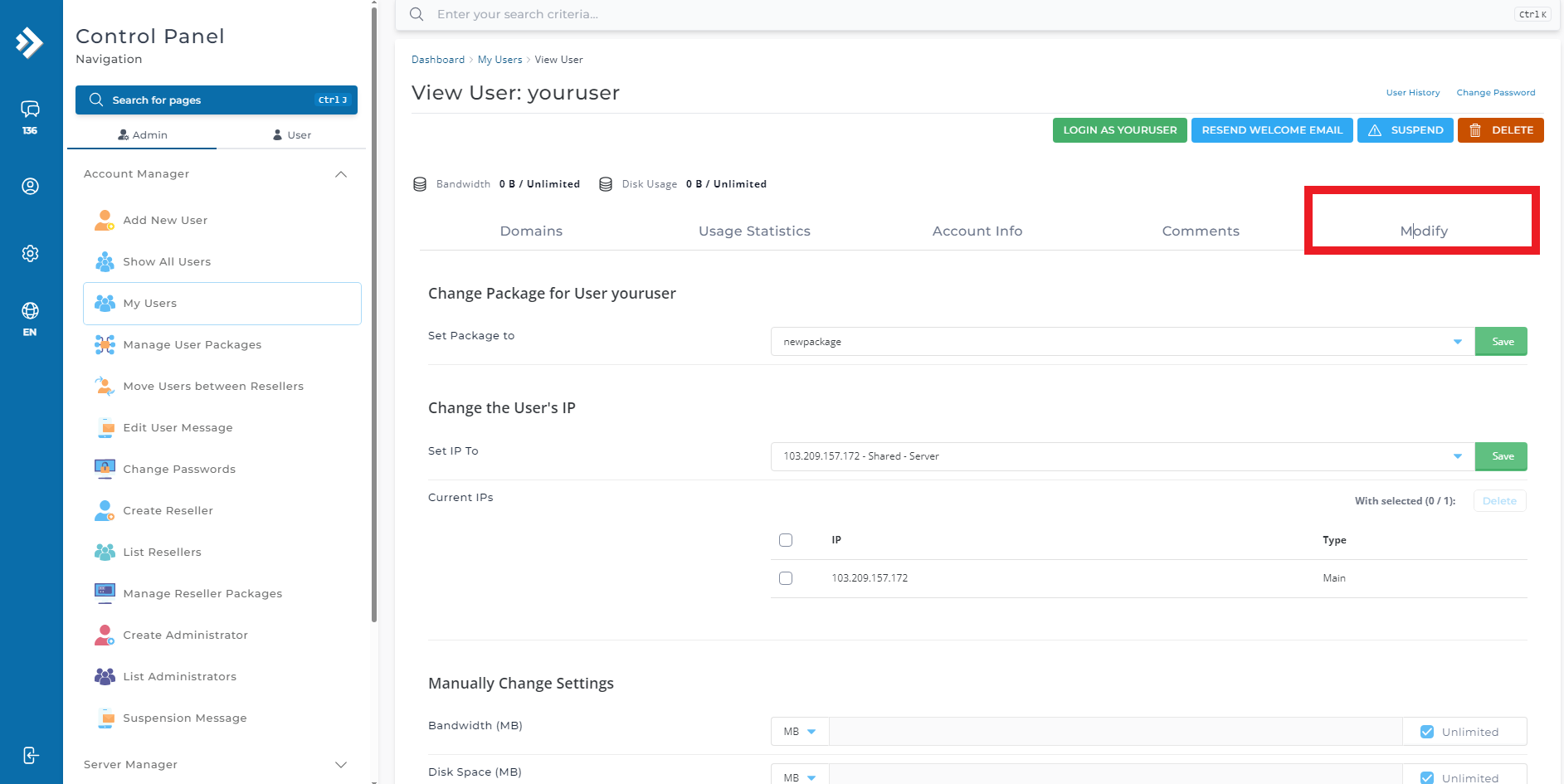Screen dimensions: 1564x784
Task: Click the Manage User Packages icon
Action: click(105, 344)
